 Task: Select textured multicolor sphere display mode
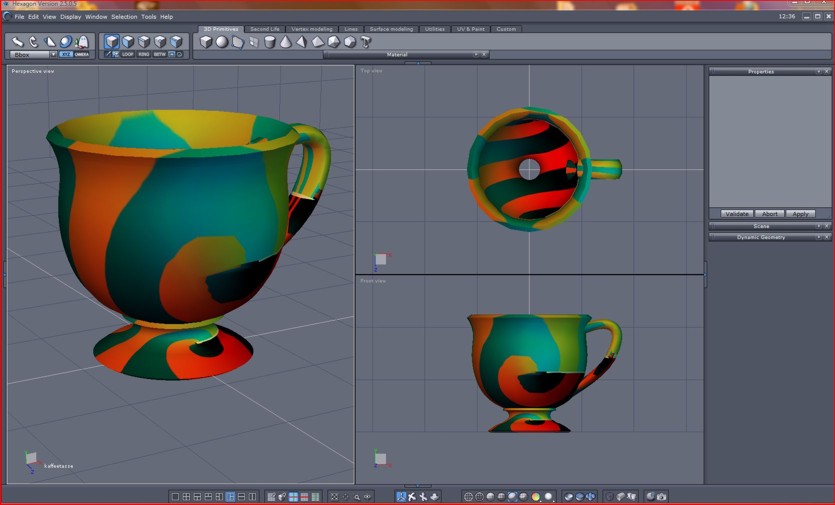pos(536,496)
